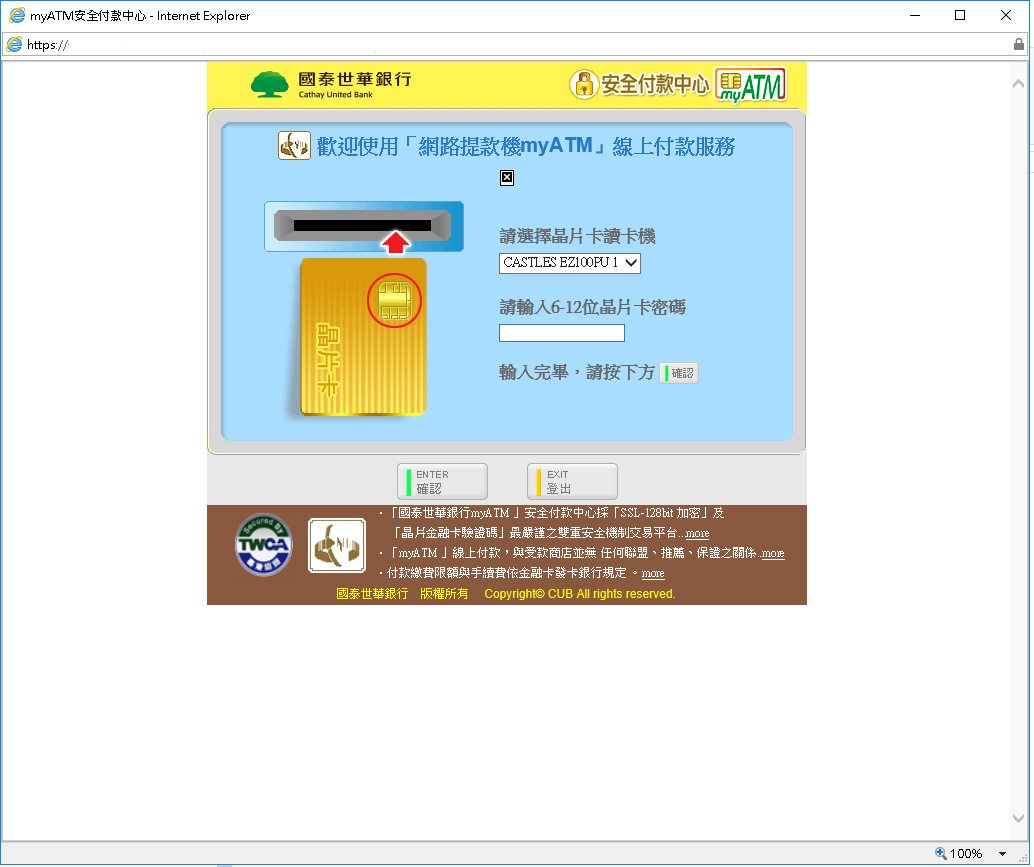
Task: Click the broken image placeholder icon
Action: 506,177
